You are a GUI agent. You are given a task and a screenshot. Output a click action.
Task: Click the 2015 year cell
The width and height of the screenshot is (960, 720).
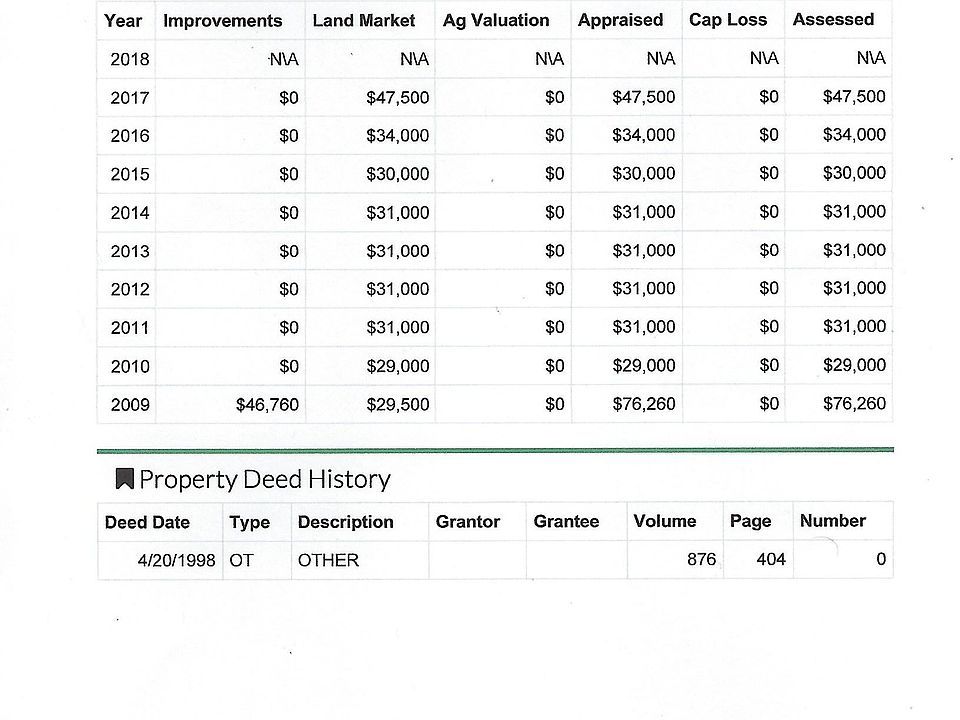tap(130, 174)
